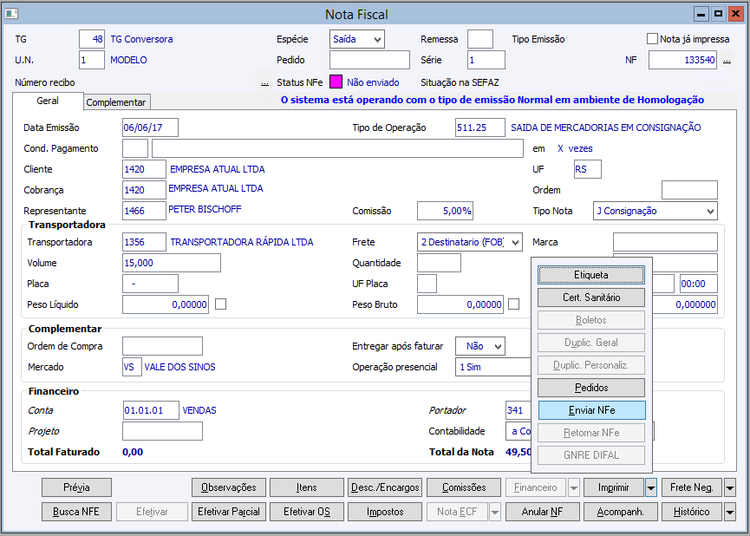Select Enviar NFe from the popup menu
The height and width of the screenshot is (536, 750).
(x=591, y=410)
